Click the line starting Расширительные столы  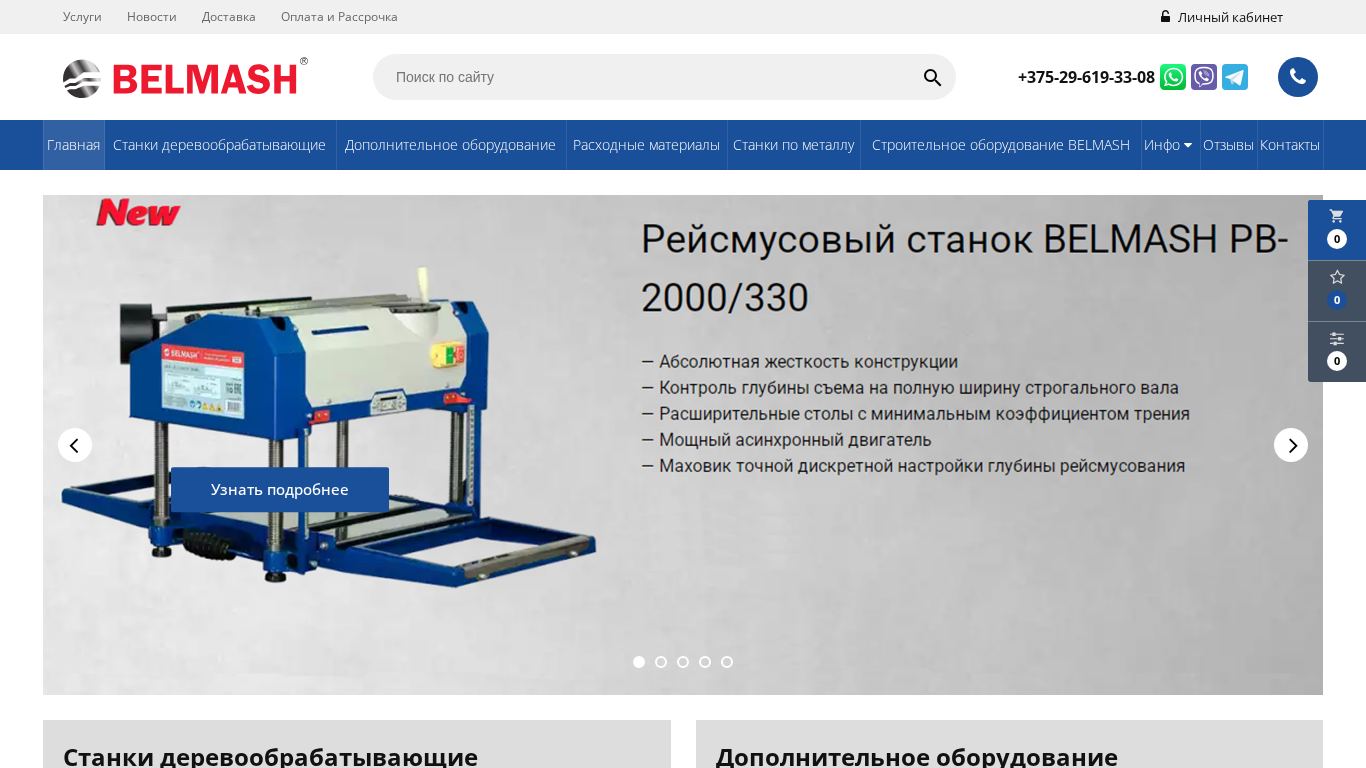pyautogui.click(x=916, y=414)
